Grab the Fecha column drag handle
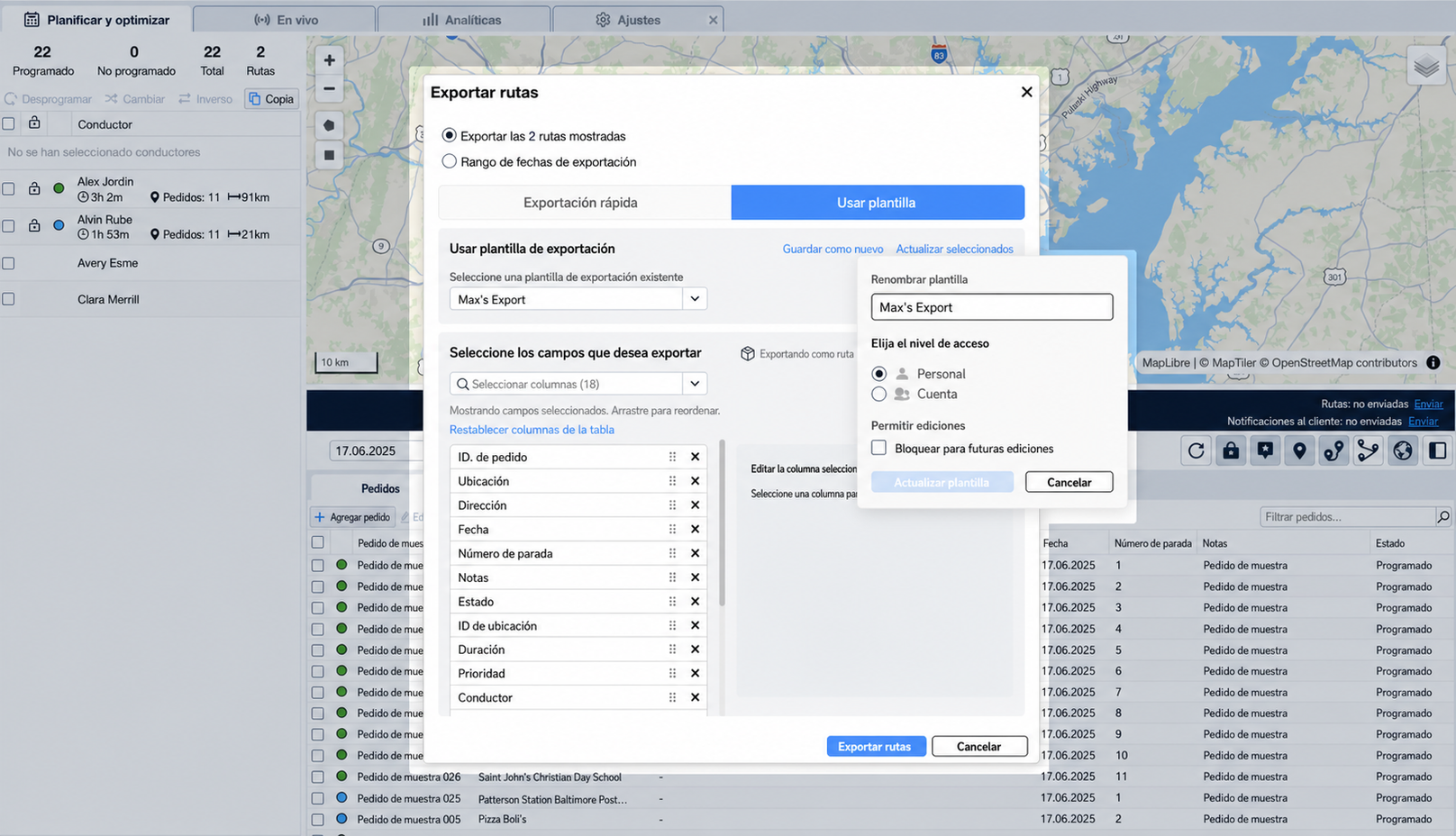 tap(672, 530)
